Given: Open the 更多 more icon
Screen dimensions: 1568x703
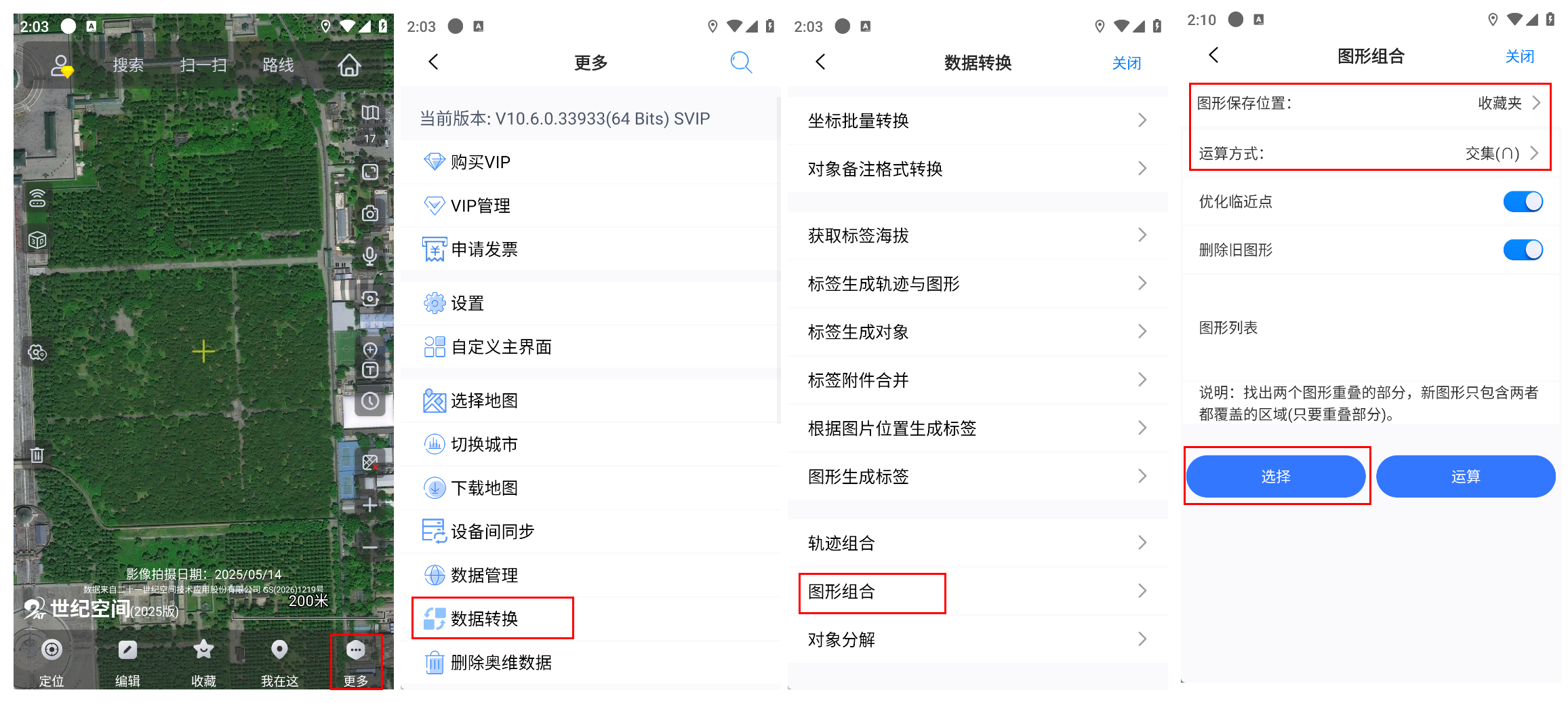Looking at the screenshot, I should 356,650.
